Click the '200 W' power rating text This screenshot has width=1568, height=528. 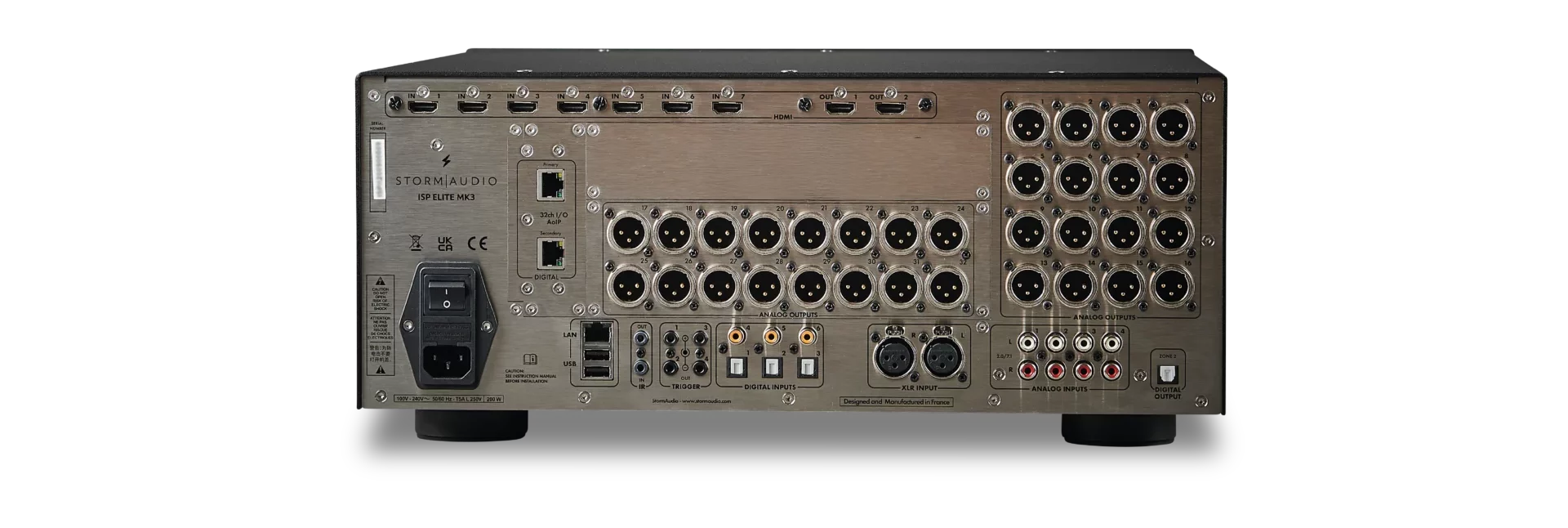click(x=494, y=400)
